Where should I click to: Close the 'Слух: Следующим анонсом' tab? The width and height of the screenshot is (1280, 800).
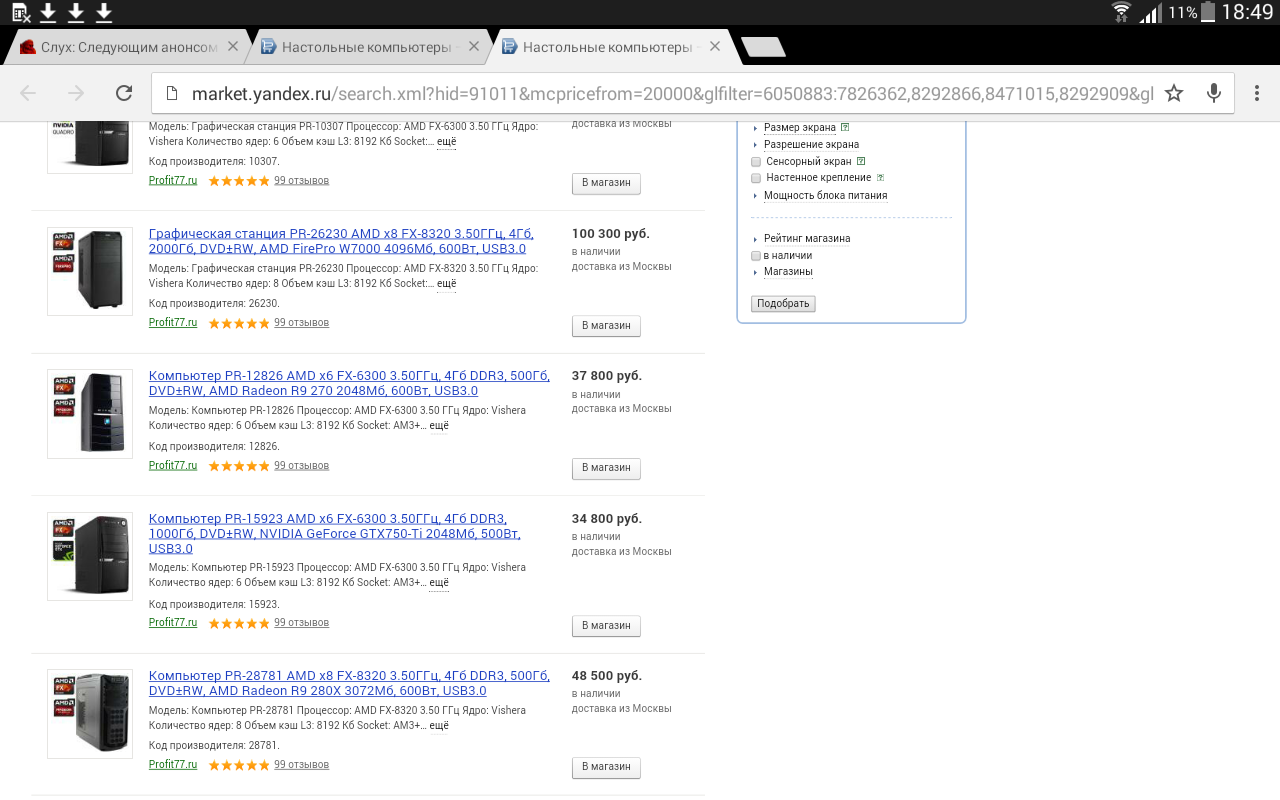tap(233, 46)
